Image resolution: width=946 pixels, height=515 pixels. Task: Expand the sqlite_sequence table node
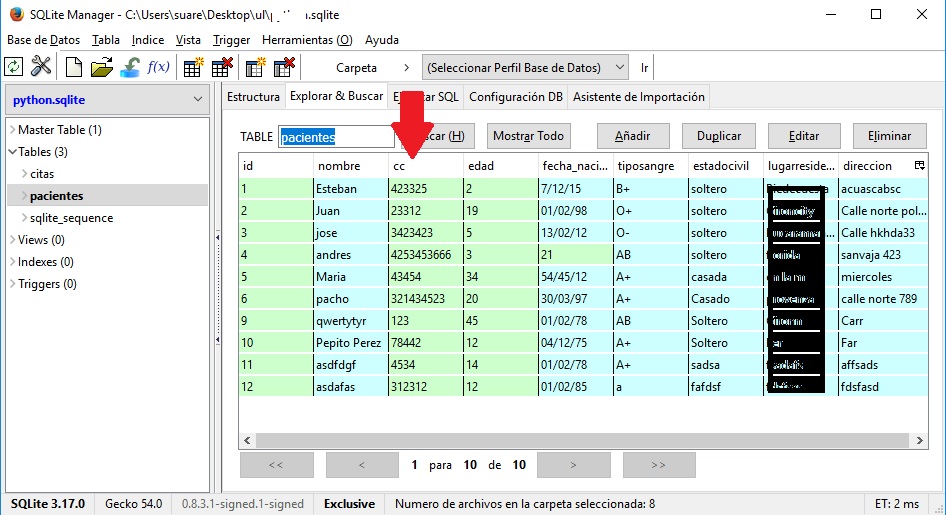25,218
